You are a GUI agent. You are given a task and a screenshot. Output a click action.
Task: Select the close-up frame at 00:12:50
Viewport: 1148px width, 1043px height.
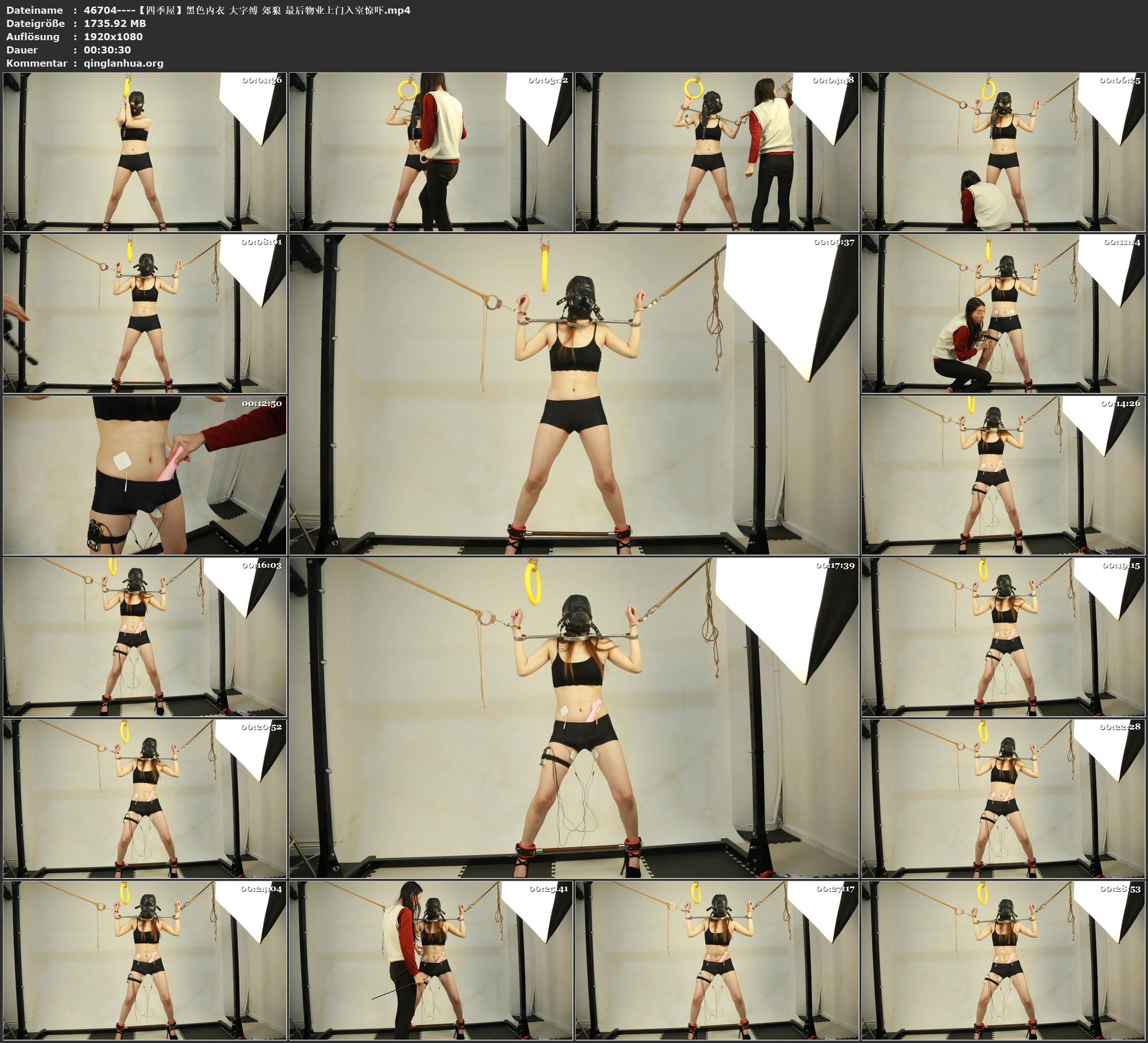click(145, 475)
